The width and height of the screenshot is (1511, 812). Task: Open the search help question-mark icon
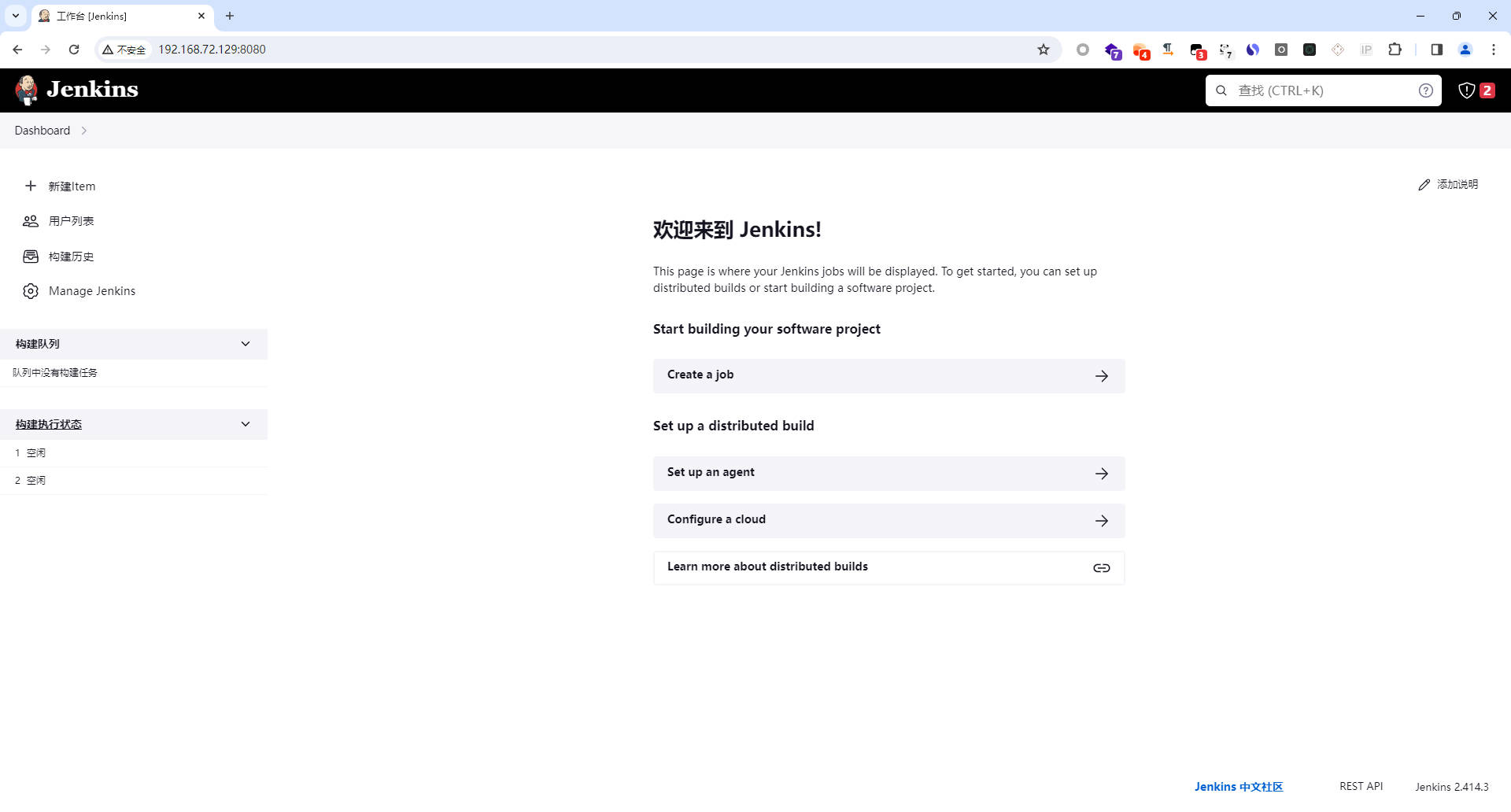coord(1426,90)
